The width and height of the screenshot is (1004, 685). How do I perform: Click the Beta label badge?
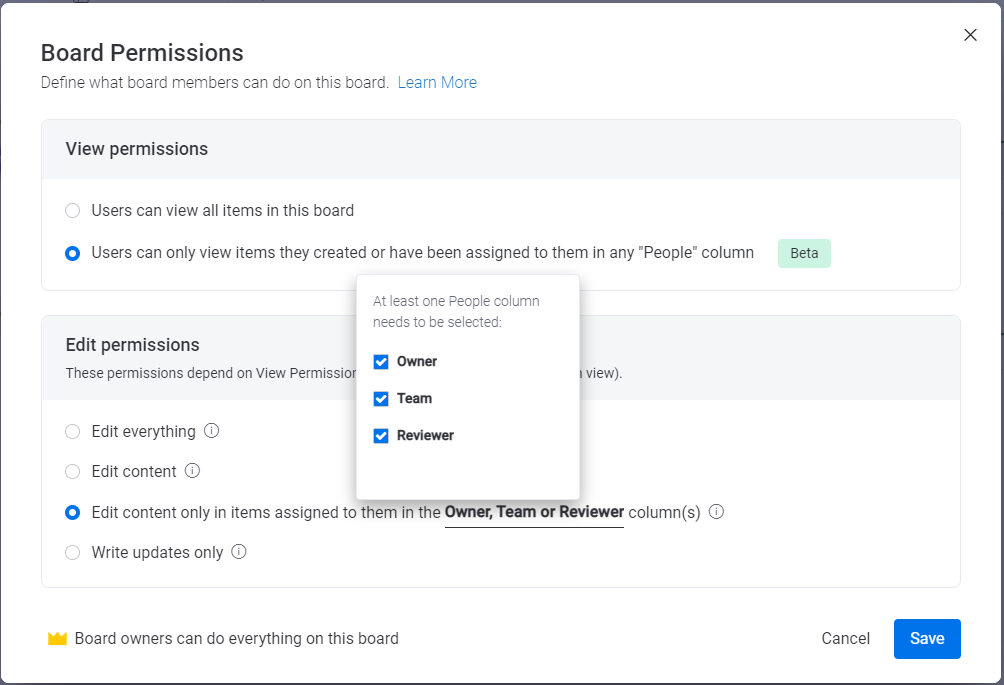(x=804, y=253)
